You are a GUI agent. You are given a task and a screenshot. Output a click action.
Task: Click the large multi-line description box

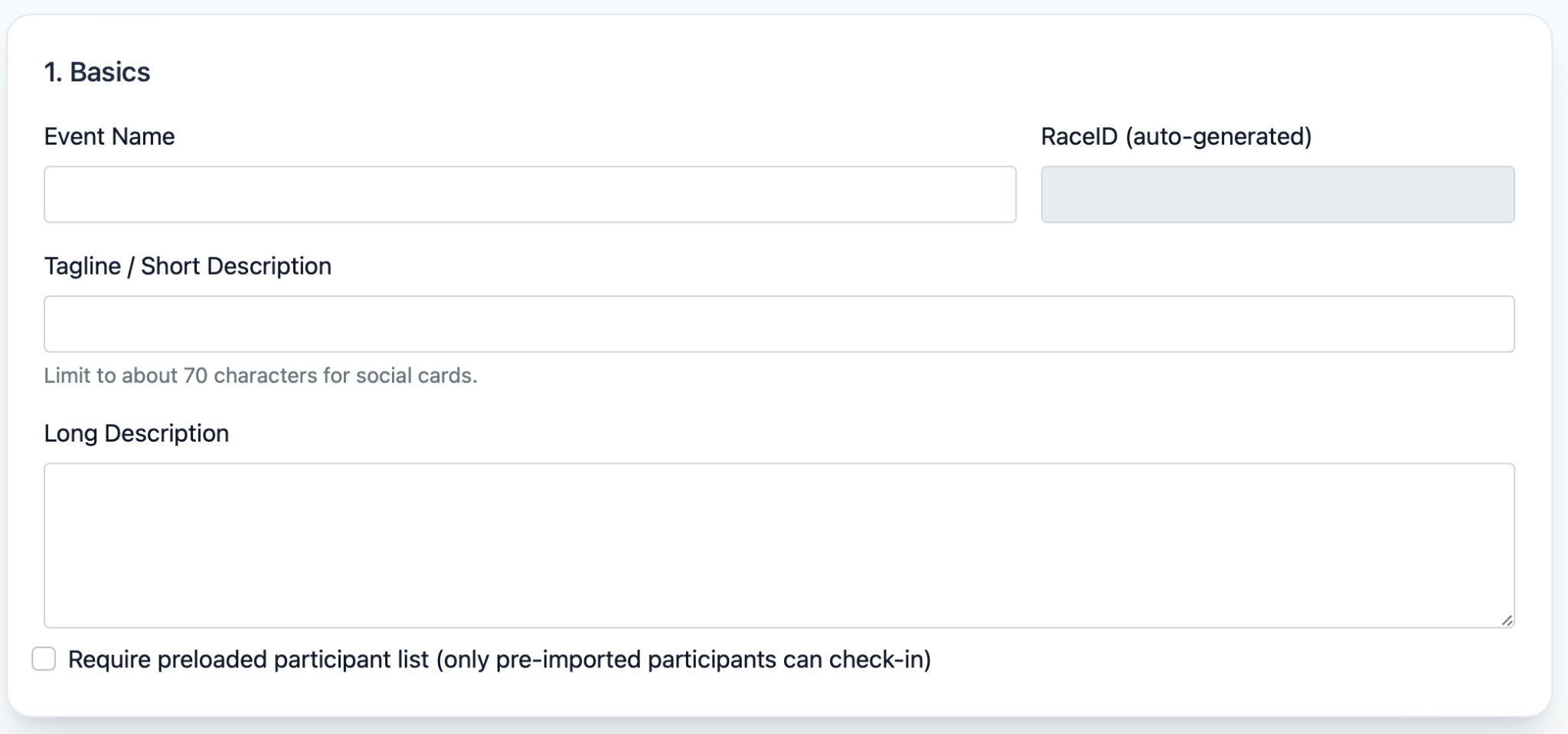tap(779, 545)
